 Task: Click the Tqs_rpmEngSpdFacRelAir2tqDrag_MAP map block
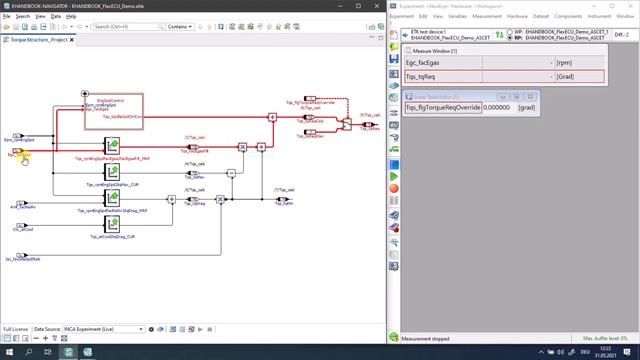tap(112, 198)
